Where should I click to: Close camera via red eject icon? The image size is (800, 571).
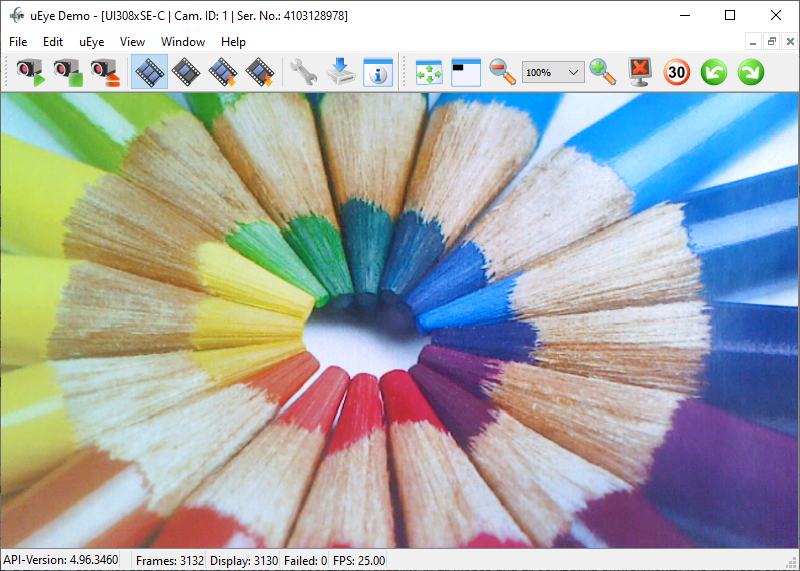tap(105, 72)
